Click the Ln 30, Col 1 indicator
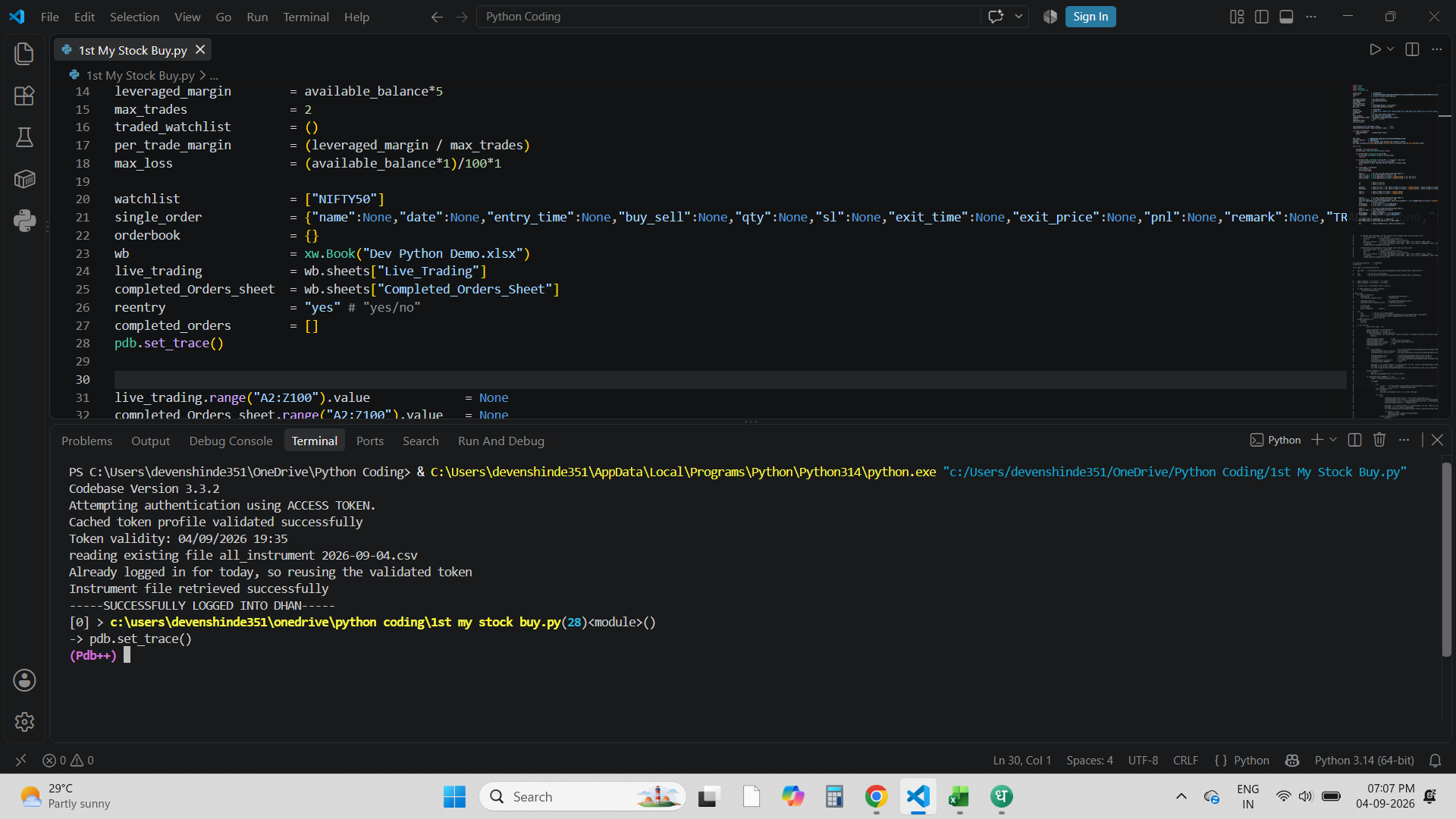Screen dimensions: 1456x819 pos(1022,760)
